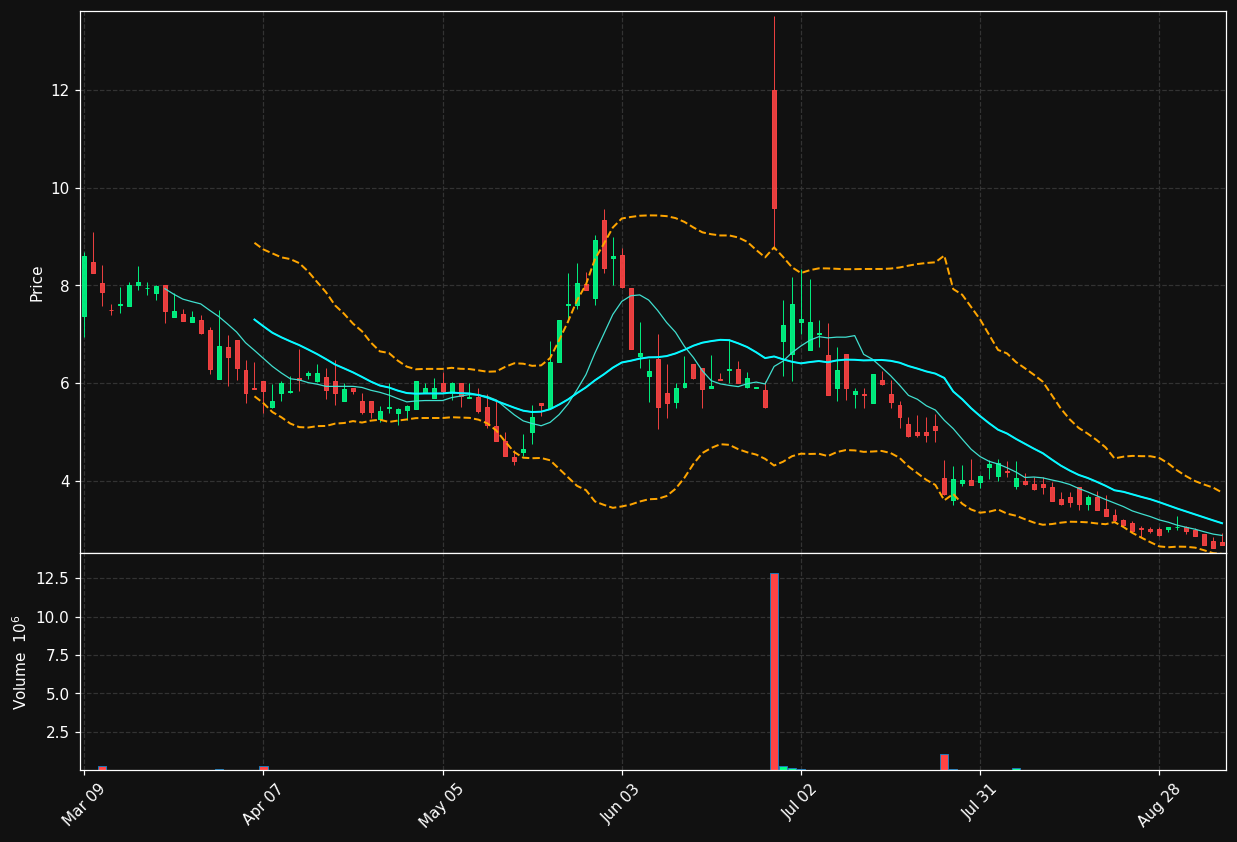Viewport: 1237px width, 842px height.
Task: Click the volume axis value 2.5
Action: (x=59, y=733)
